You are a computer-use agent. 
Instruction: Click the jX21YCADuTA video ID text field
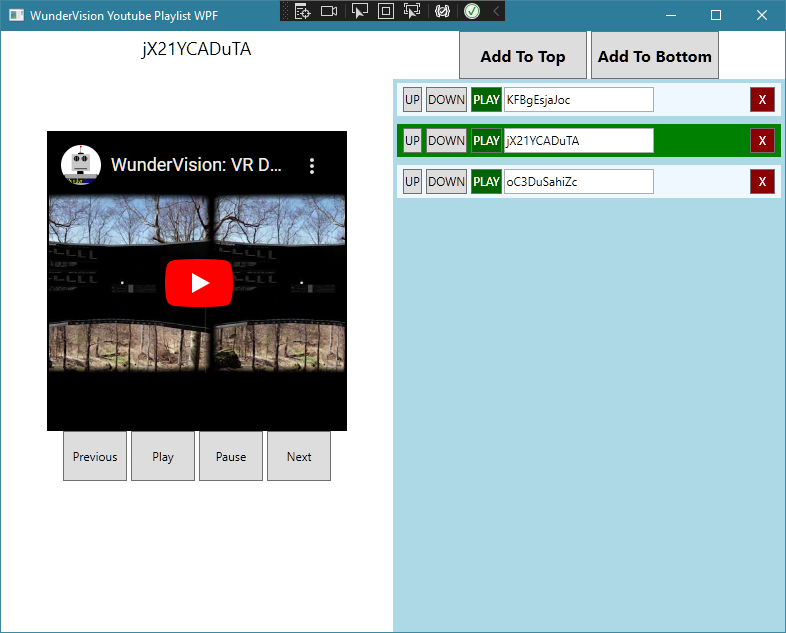pyautogui.click(x=579, y=140)
